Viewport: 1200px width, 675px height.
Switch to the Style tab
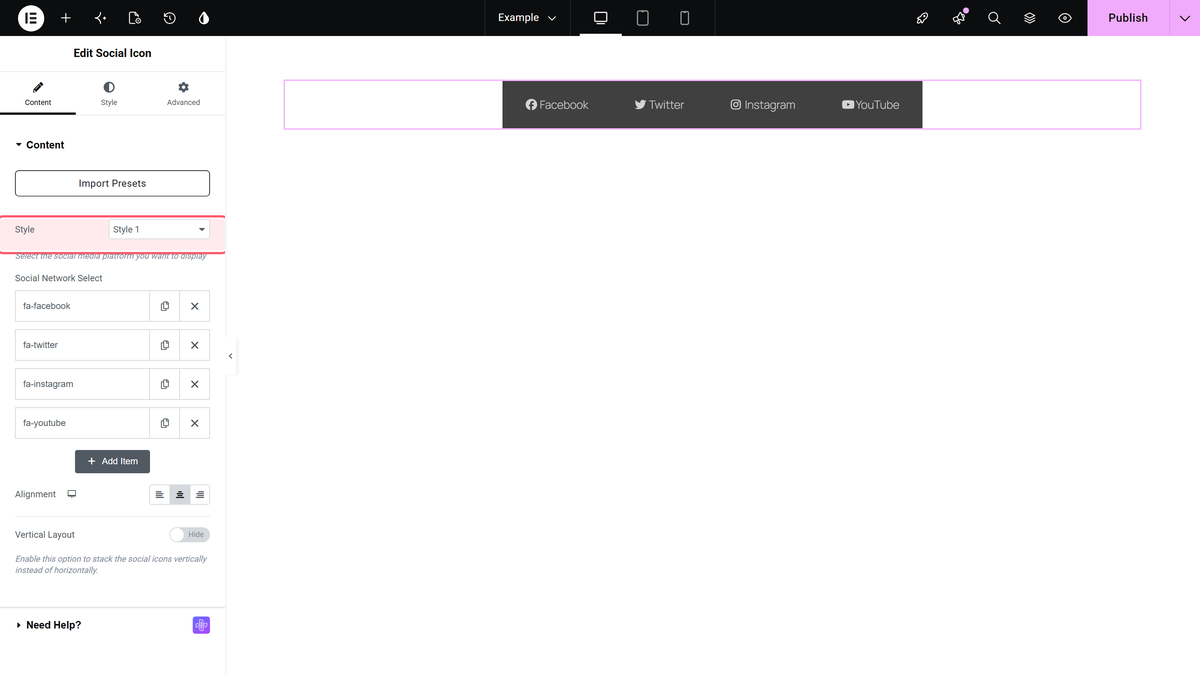point(109,94)
